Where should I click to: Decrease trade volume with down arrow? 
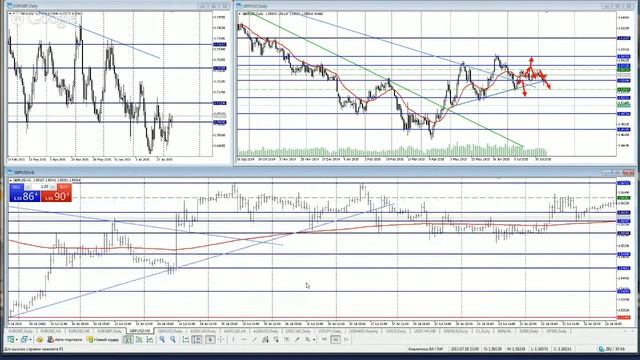[x=28, y=187]
